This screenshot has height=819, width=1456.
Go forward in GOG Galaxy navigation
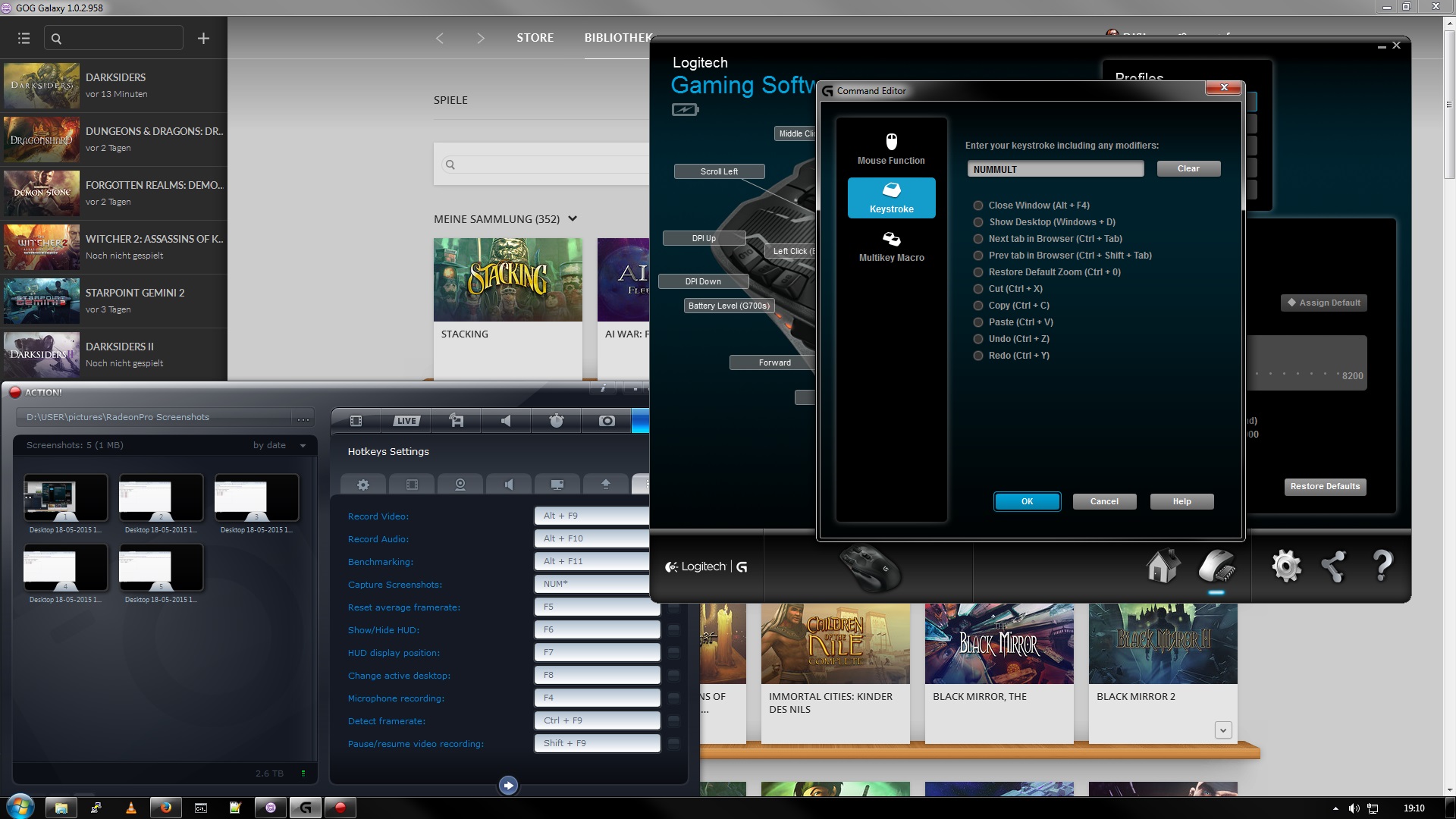[x=480, y=38]
